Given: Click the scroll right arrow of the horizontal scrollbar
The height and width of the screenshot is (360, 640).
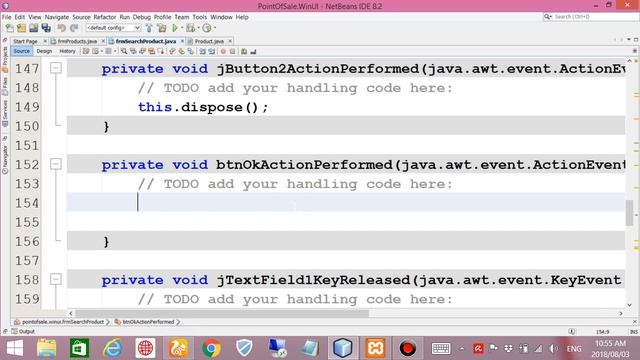Looking at the screenshot, I should tap(621, 313).
